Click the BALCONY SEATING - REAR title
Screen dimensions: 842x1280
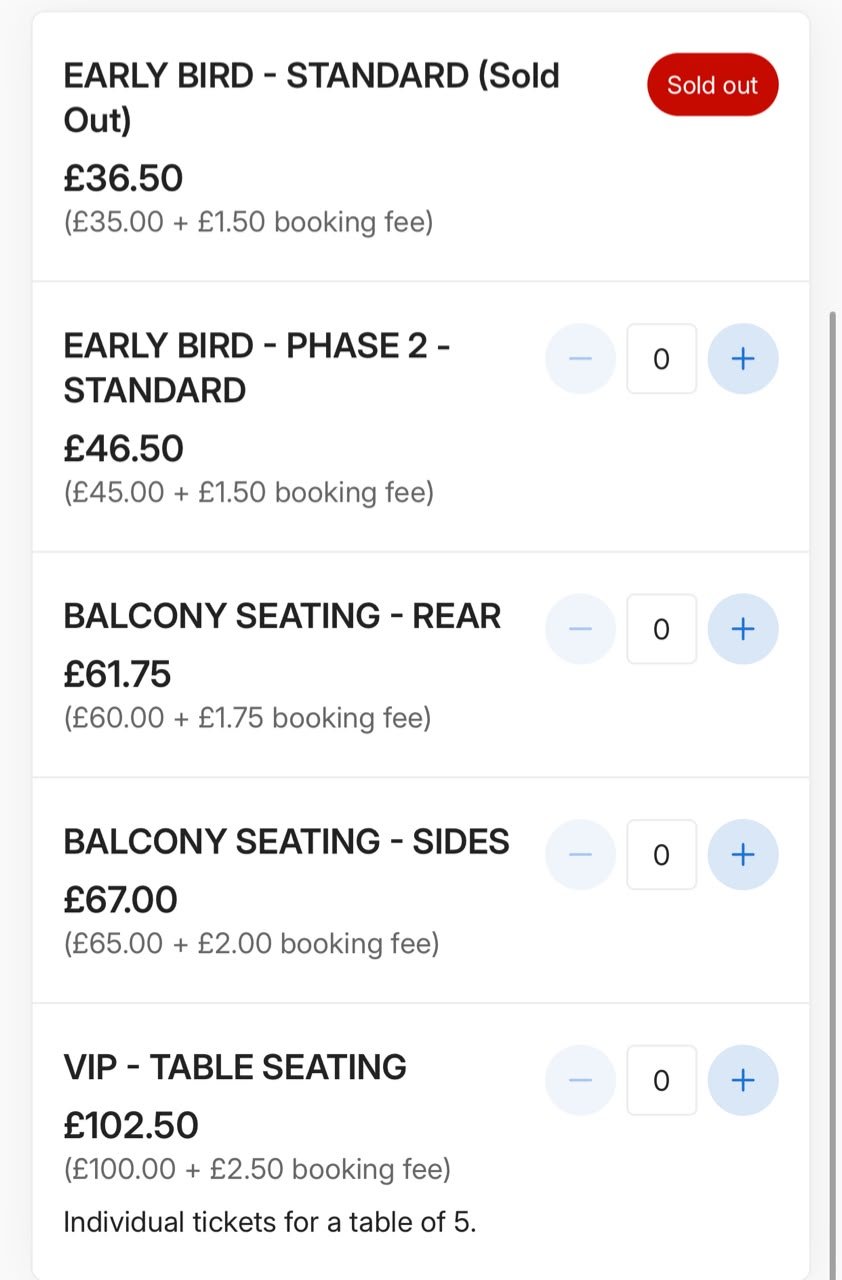[282, 616]
